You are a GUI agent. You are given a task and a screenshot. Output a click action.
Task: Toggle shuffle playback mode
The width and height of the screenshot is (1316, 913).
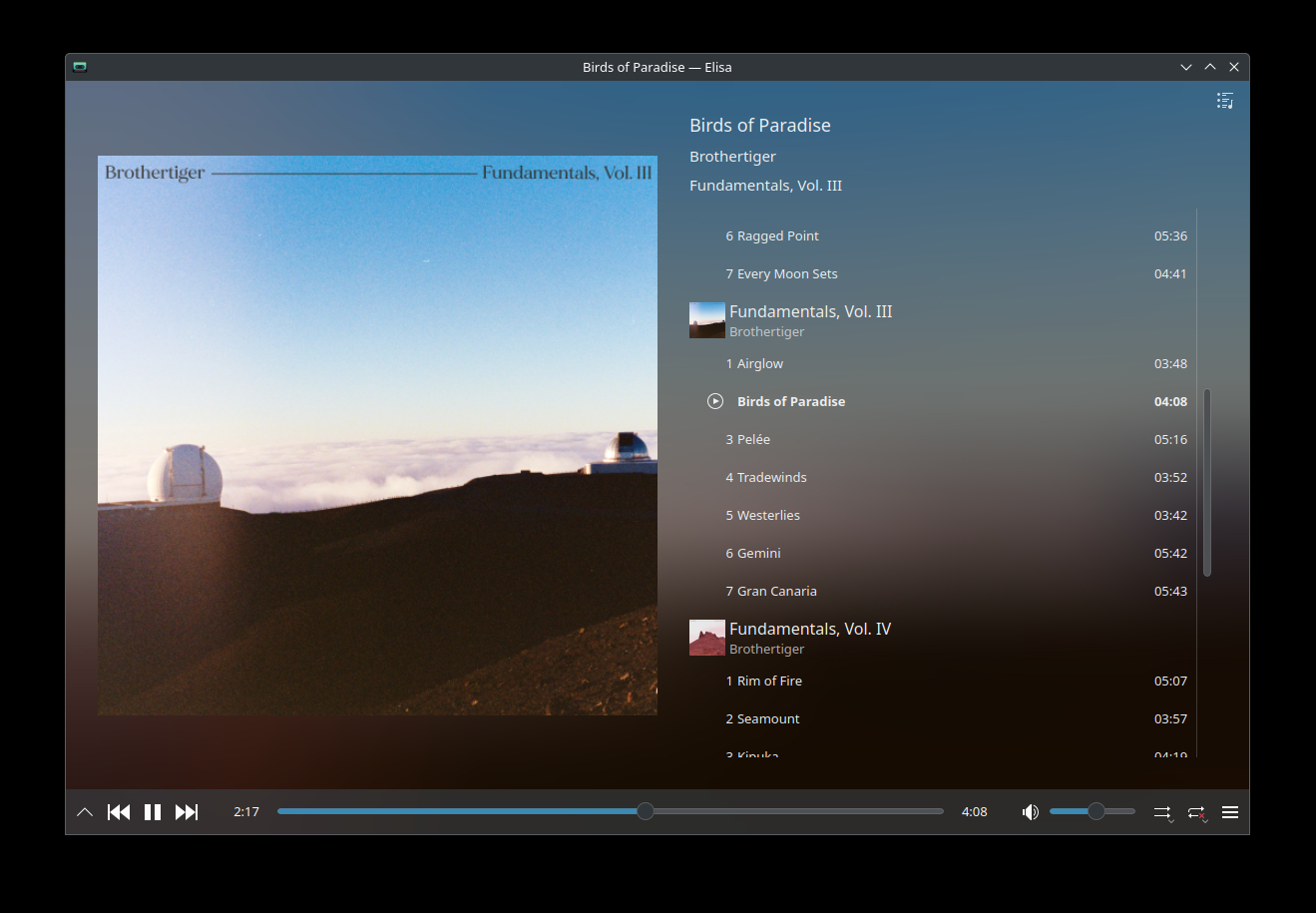[1162, 813]
